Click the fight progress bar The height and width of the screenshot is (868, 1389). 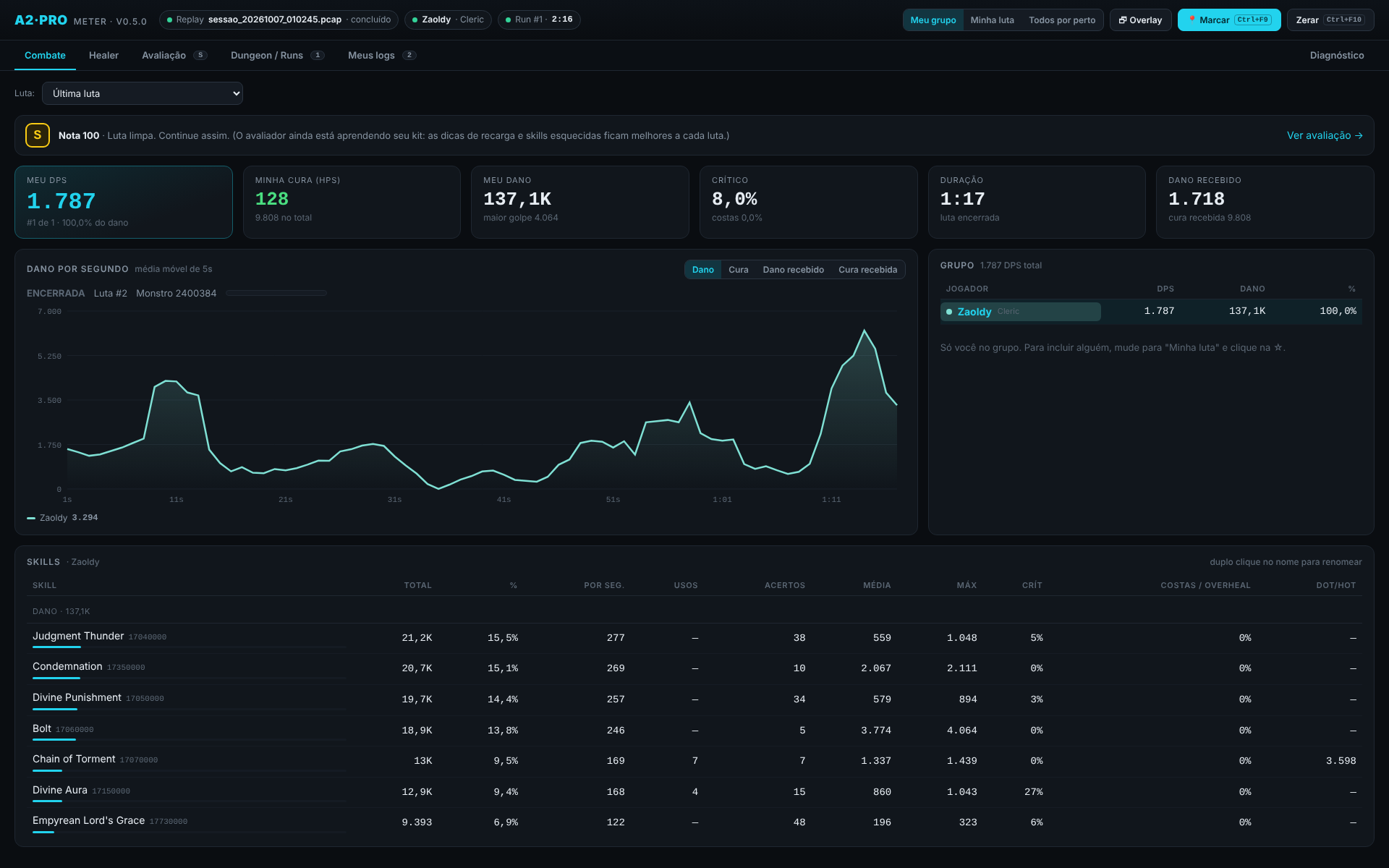point(276,293)
